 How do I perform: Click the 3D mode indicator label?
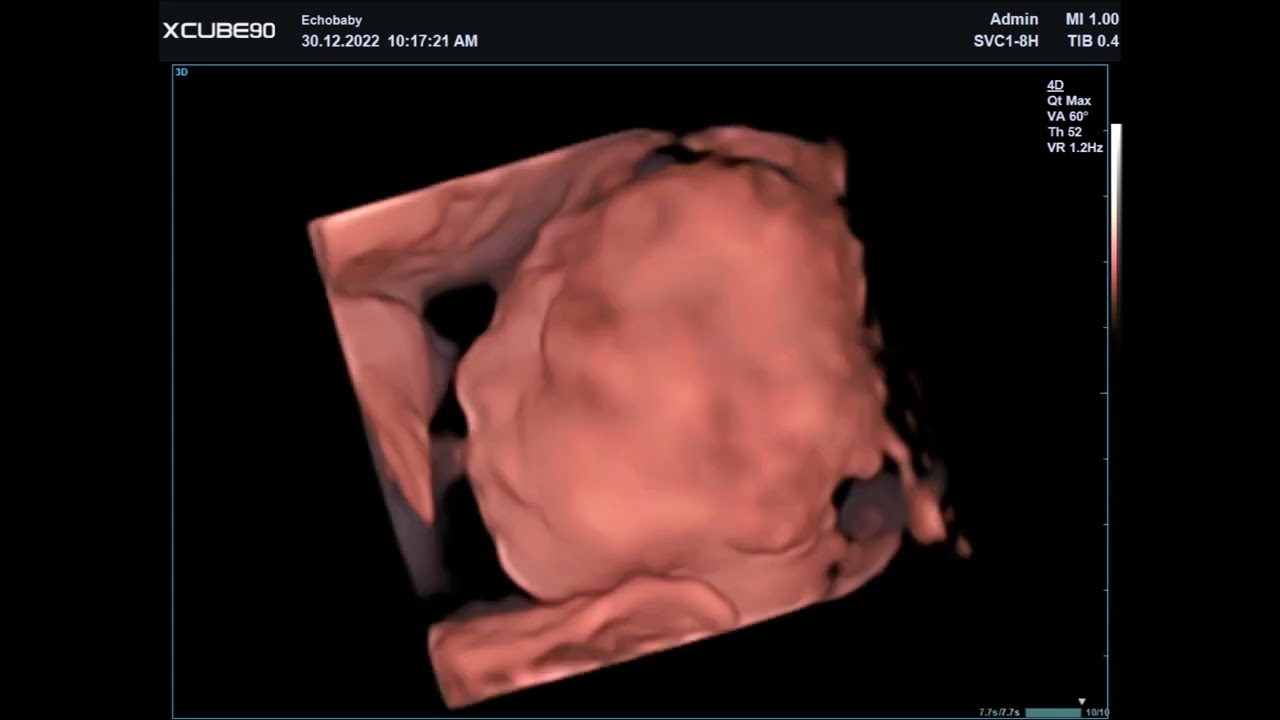pos(181,72)
